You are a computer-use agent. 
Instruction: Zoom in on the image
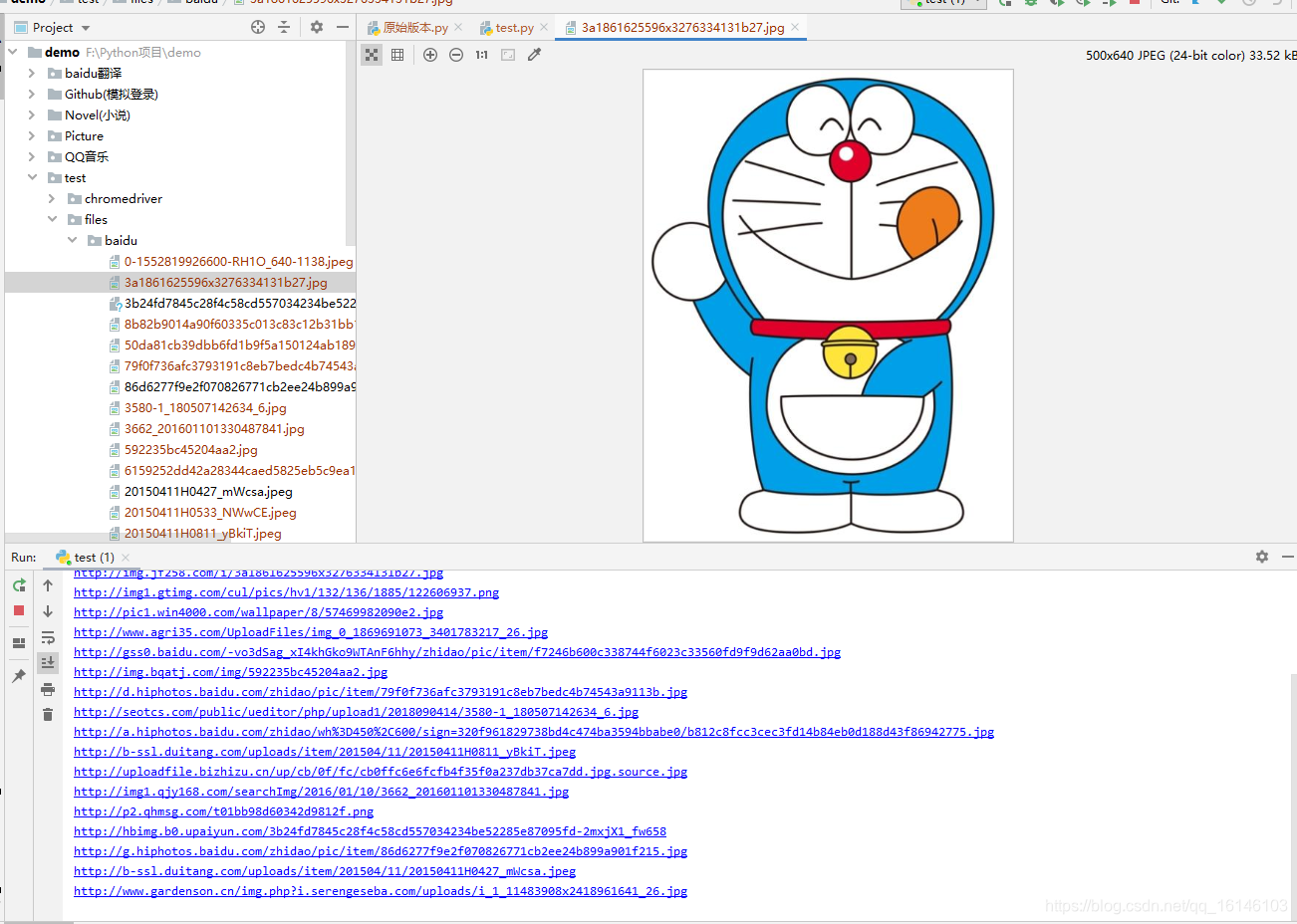pos(430,55)
